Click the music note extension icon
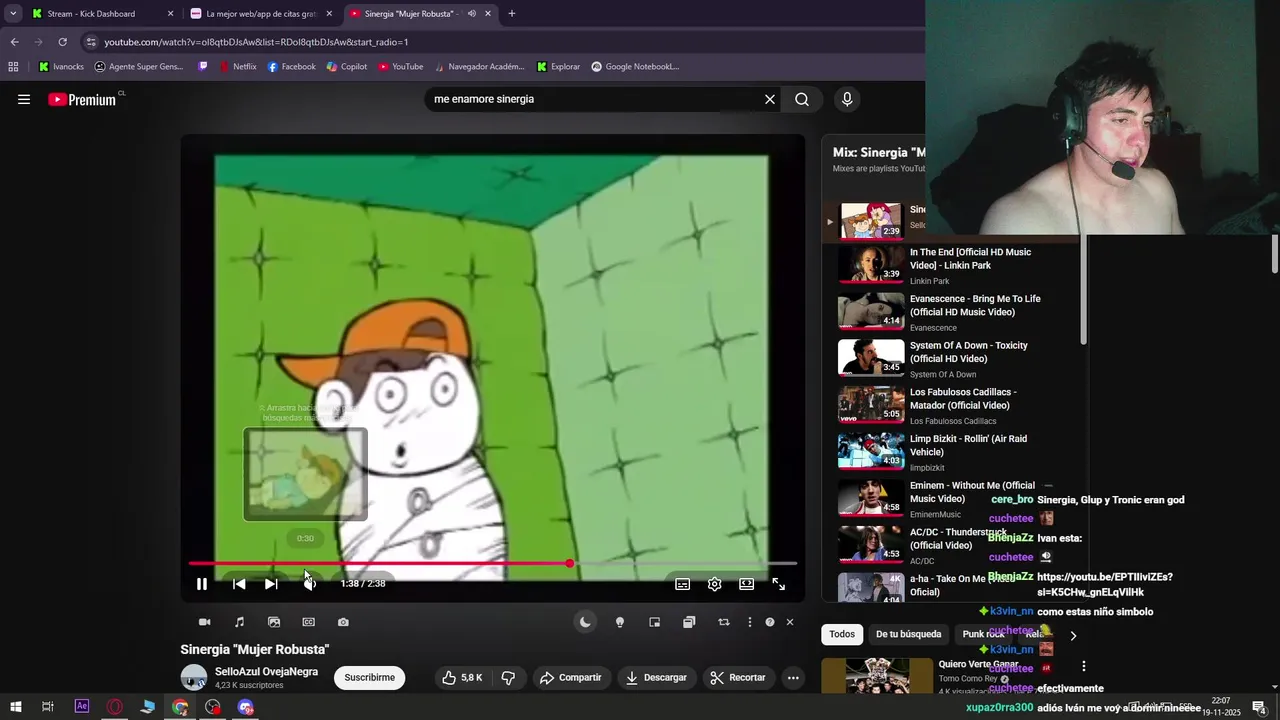 [239, 622]
